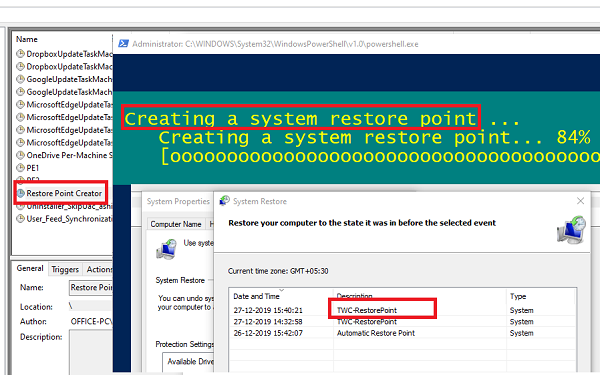Switch to the General tab
600x375 pixels.
pyautogui.click(x=30, y=269)
